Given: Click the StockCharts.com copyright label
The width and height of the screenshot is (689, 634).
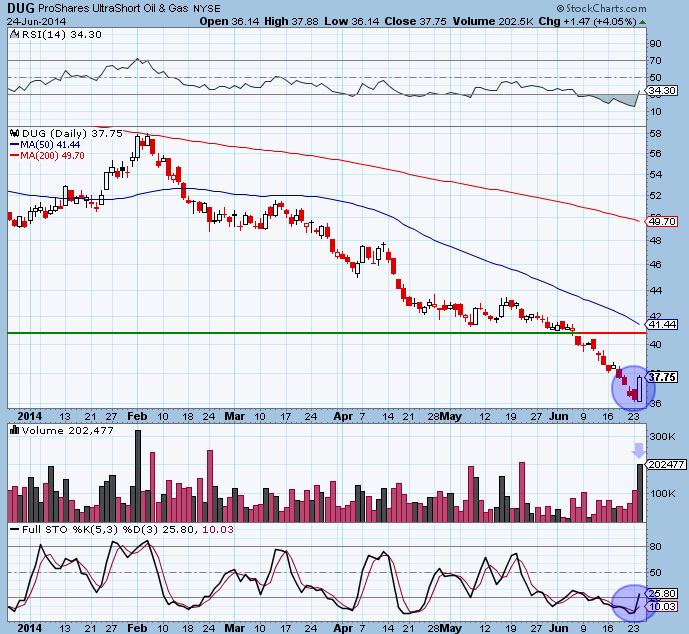Looking at the screenshot, I should 601,8.
